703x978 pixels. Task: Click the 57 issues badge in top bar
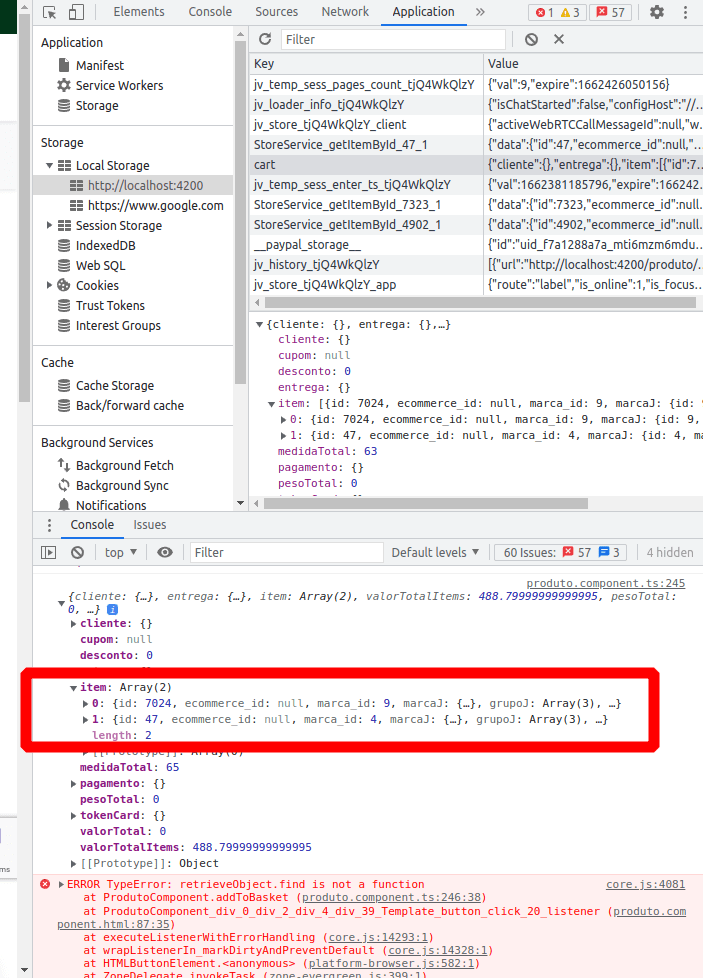click(611, 12)
